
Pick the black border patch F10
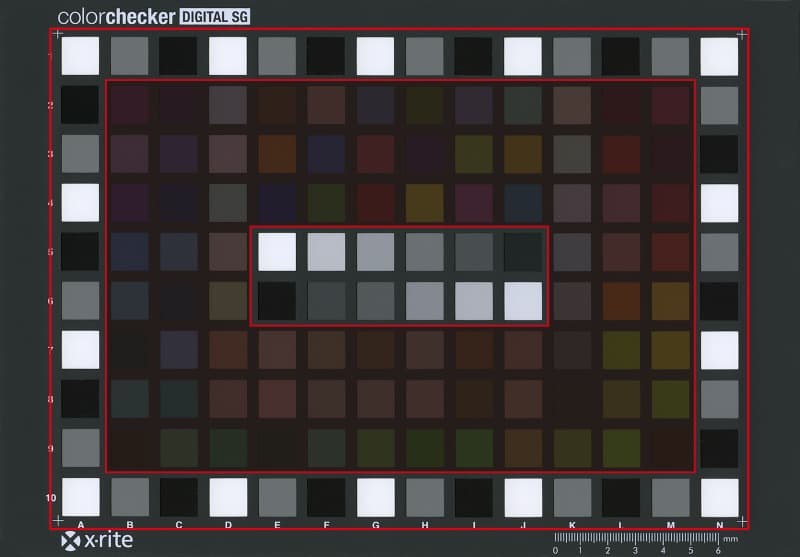coord(327,497)
